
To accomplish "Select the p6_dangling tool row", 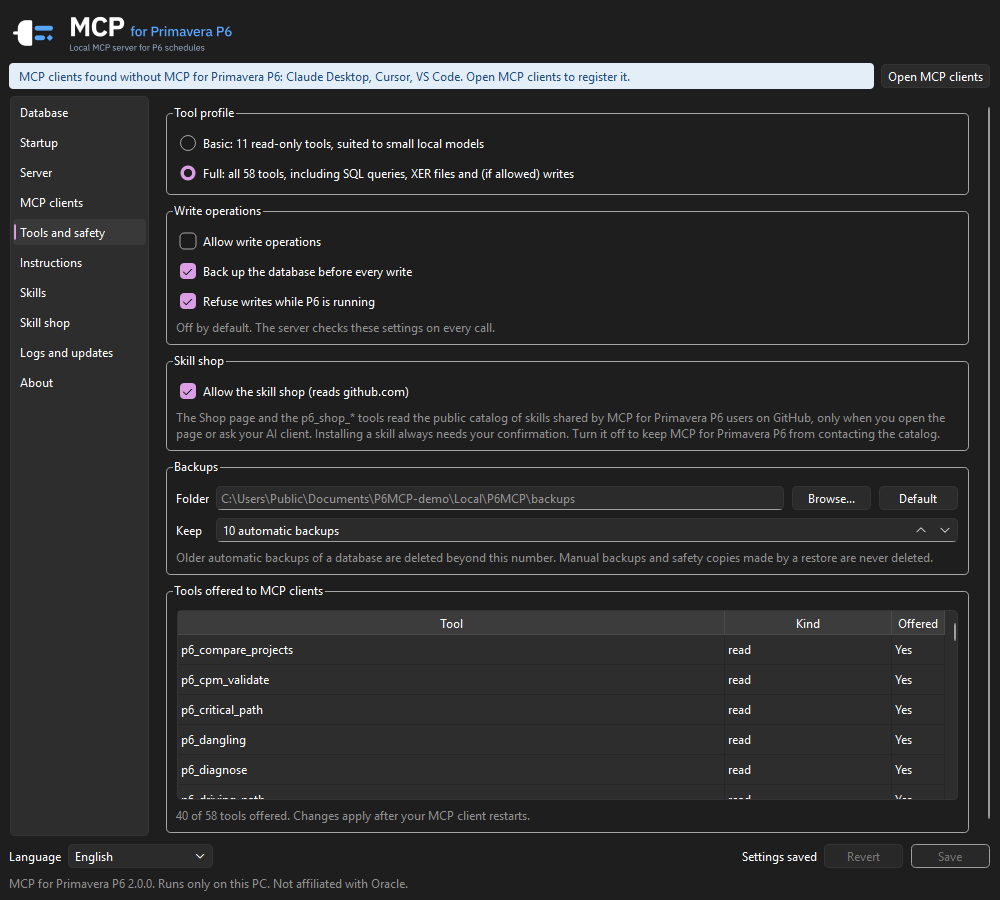I will 561,740.
